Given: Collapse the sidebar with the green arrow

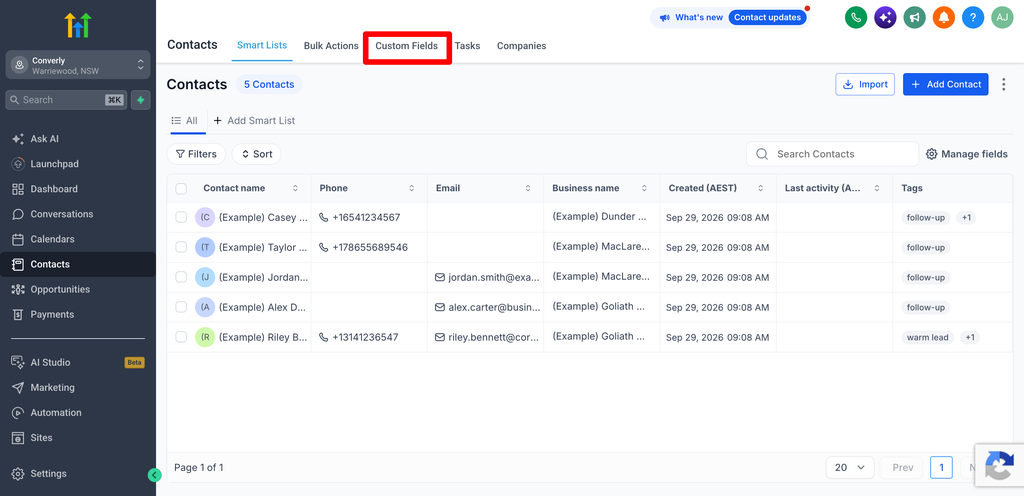Looking at the screenshot, I should pyautogui.click(x=154, y=475).
